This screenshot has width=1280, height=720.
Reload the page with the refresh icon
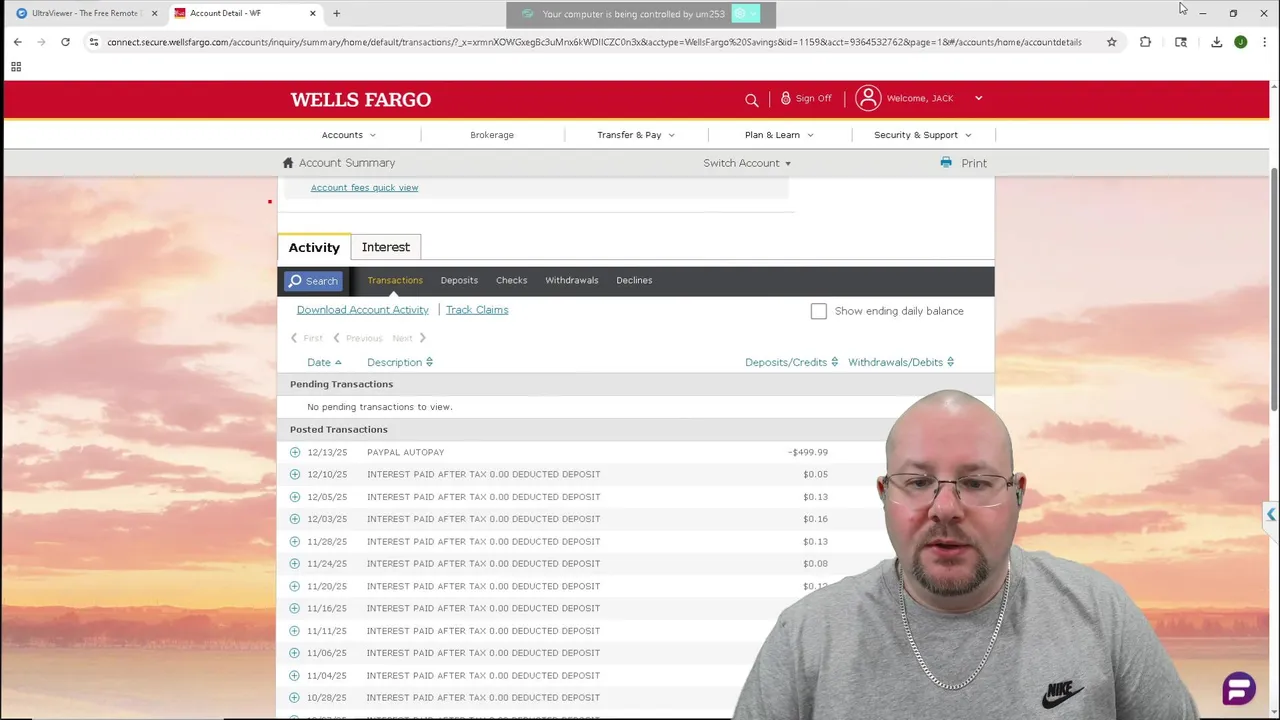click(x=65, y=42)
